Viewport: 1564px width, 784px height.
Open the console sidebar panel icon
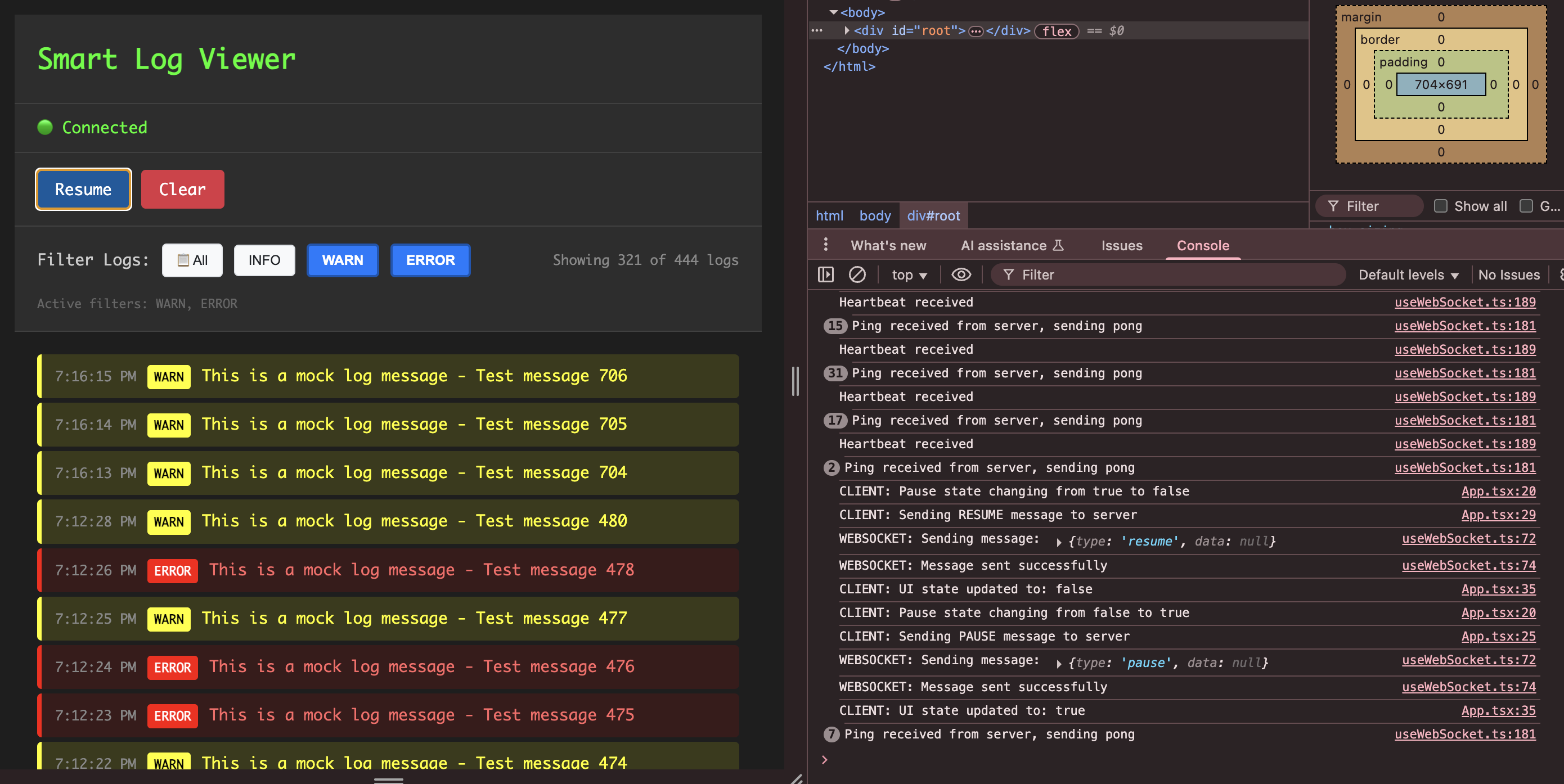pyautogui.click(x=825, y=275)
